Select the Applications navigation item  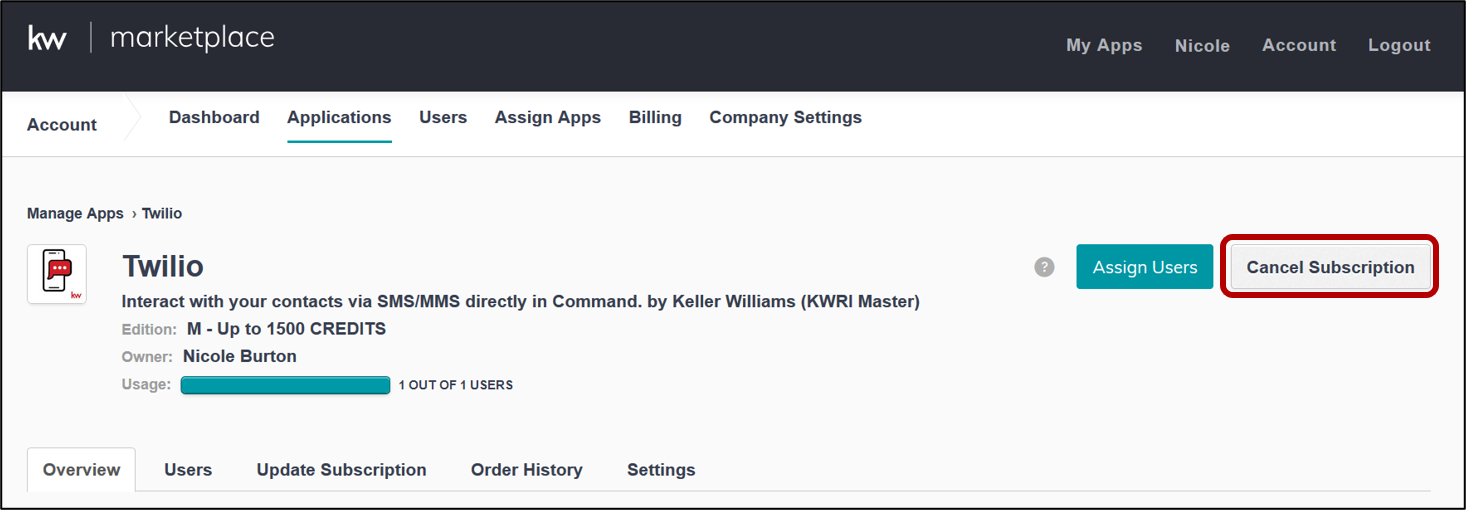pos(339,117)
